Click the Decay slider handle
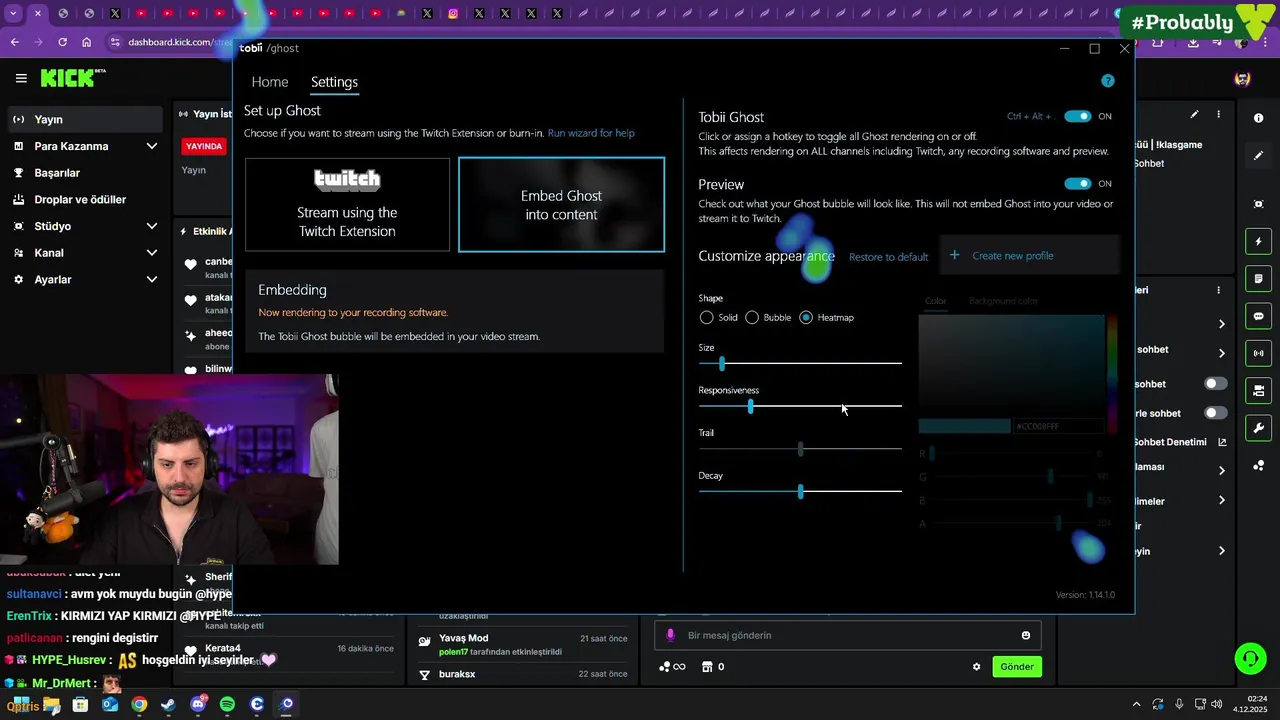Viewport: 1280px width, 720px height. 801,491
